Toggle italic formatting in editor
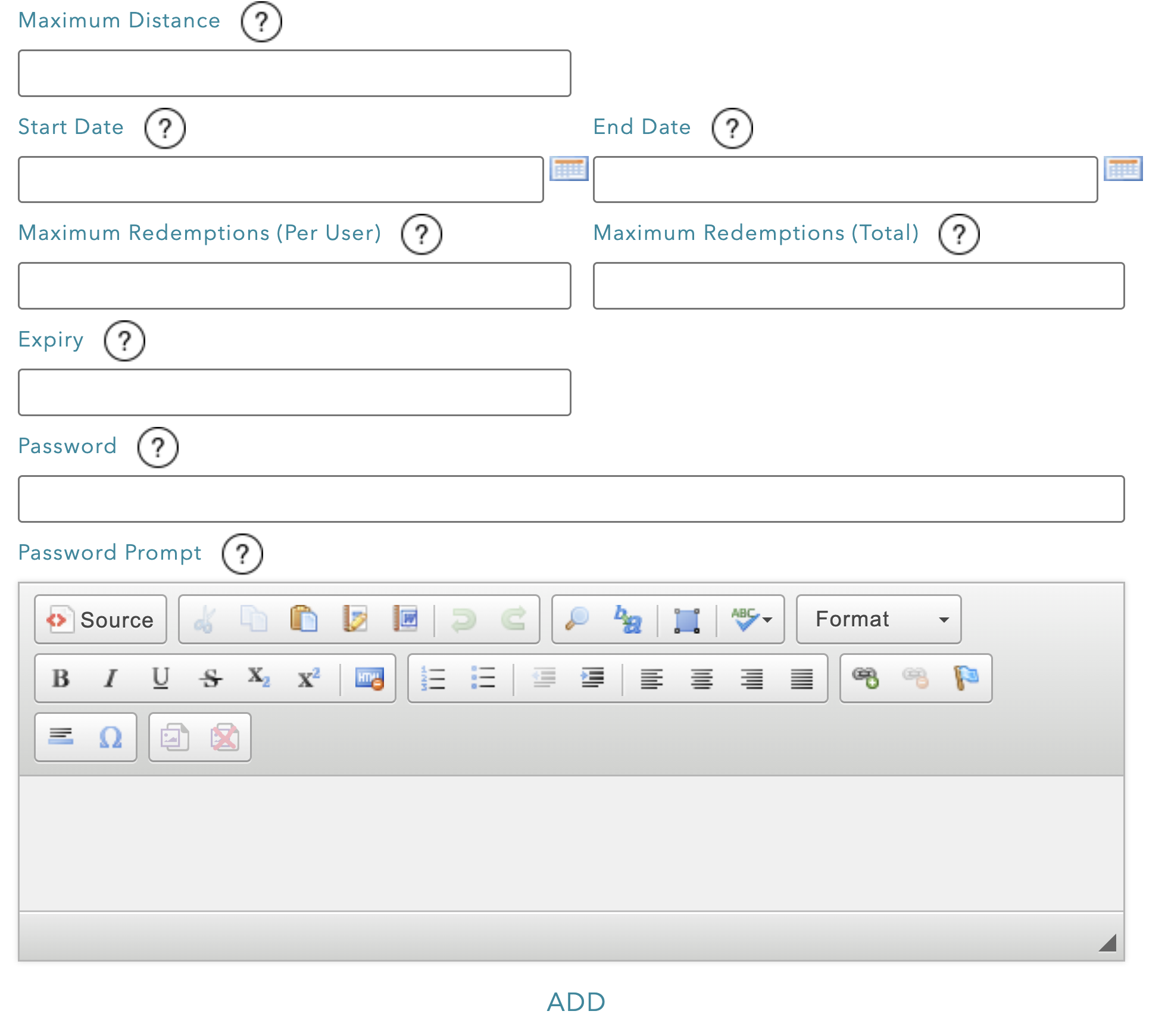The image size is (1168, 1036). pos(111,678)
